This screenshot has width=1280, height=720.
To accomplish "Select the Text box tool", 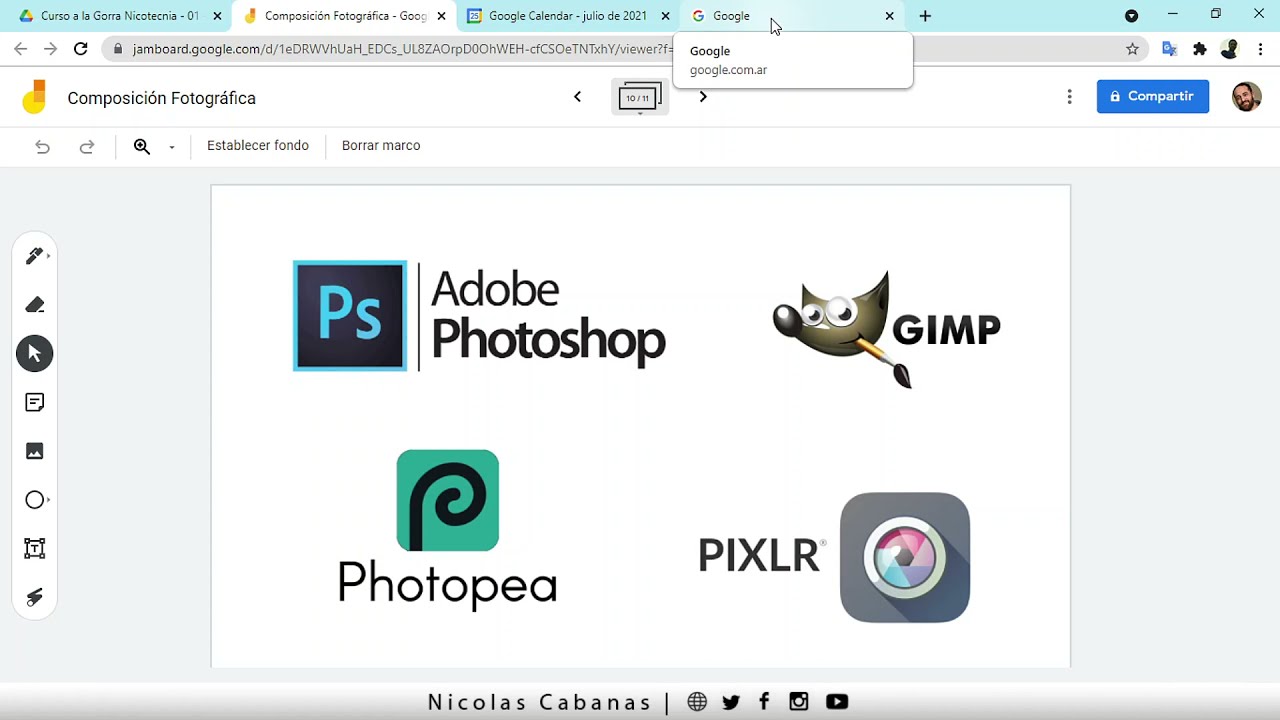I will click(x=35, y=548).
